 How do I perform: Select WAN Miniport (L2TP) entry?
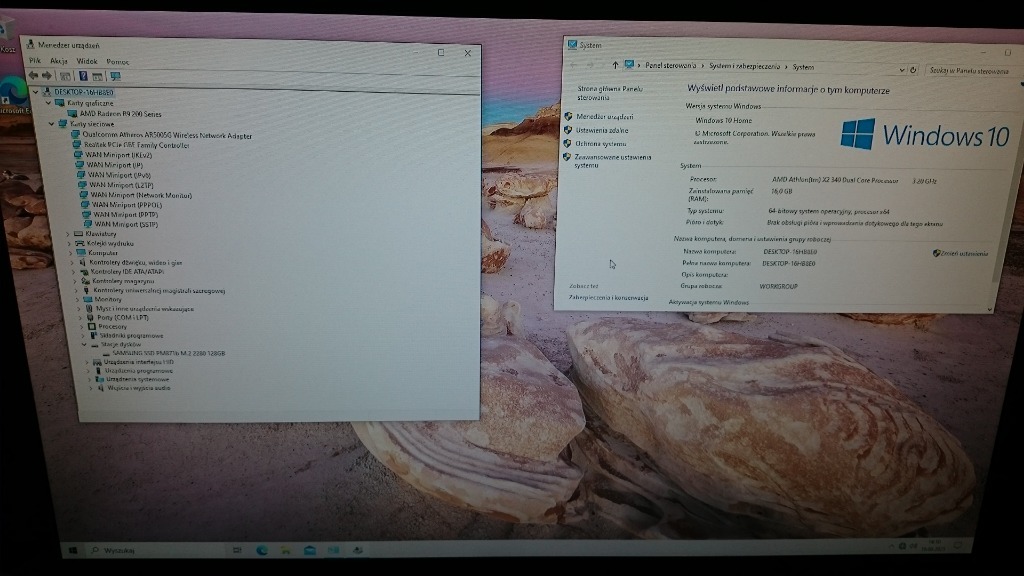tap(121, 185)
